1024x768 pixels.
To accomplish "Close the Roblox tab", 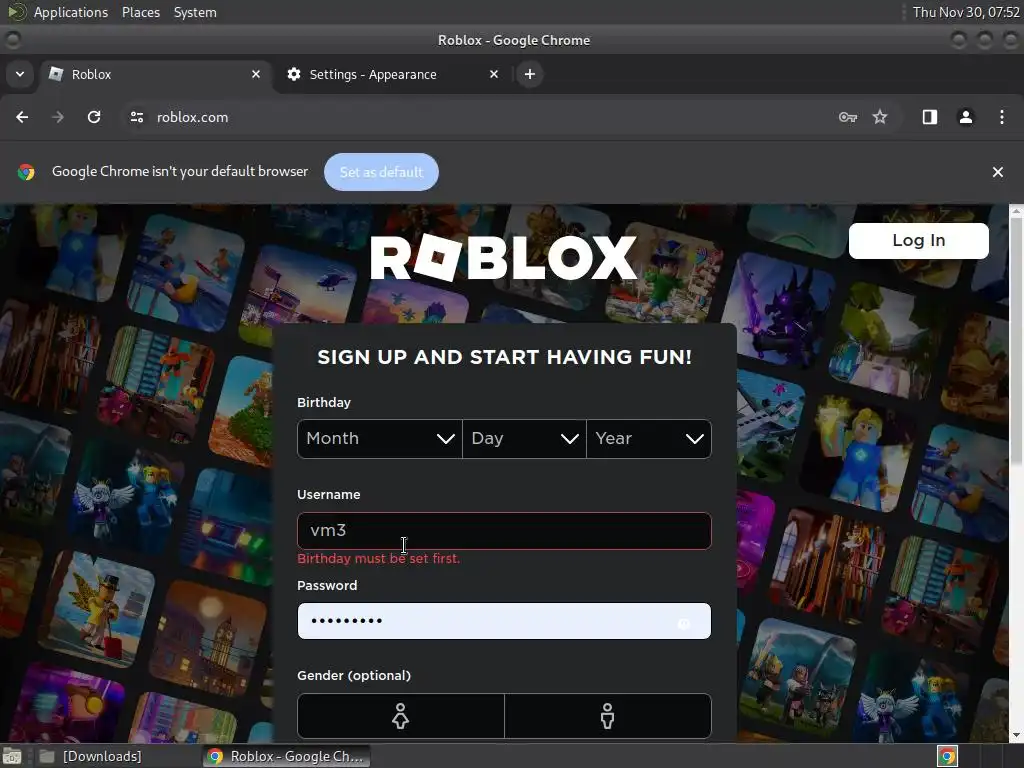I will [256, 74].
